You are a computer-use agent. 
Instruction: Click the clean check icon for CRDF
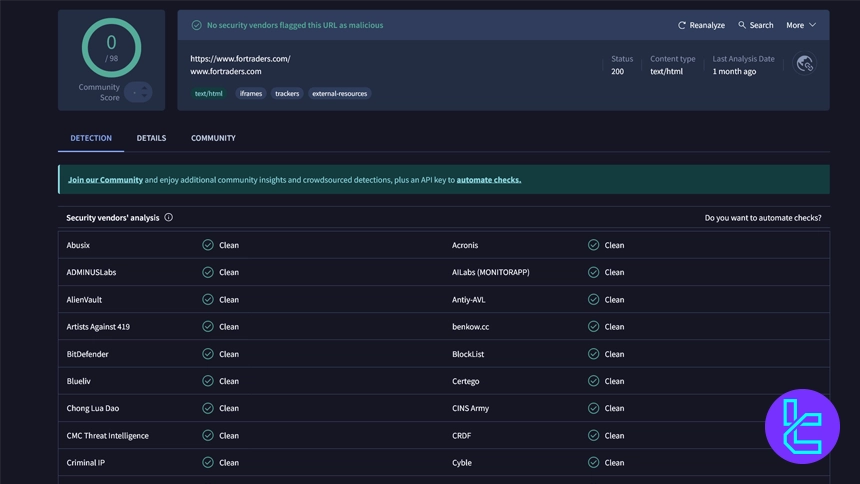click(593, 435)
